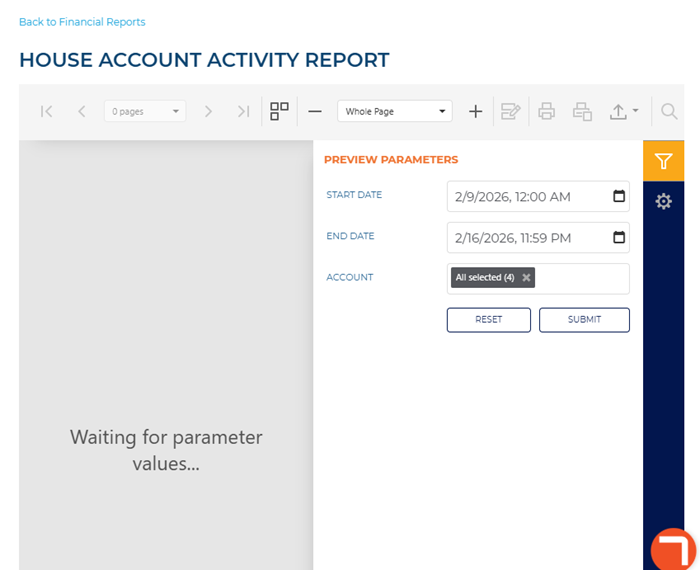The width and height of the screenshot is (700, 570).
Task: Zoom out with the minus icon
Action: [x=315, y=112]
